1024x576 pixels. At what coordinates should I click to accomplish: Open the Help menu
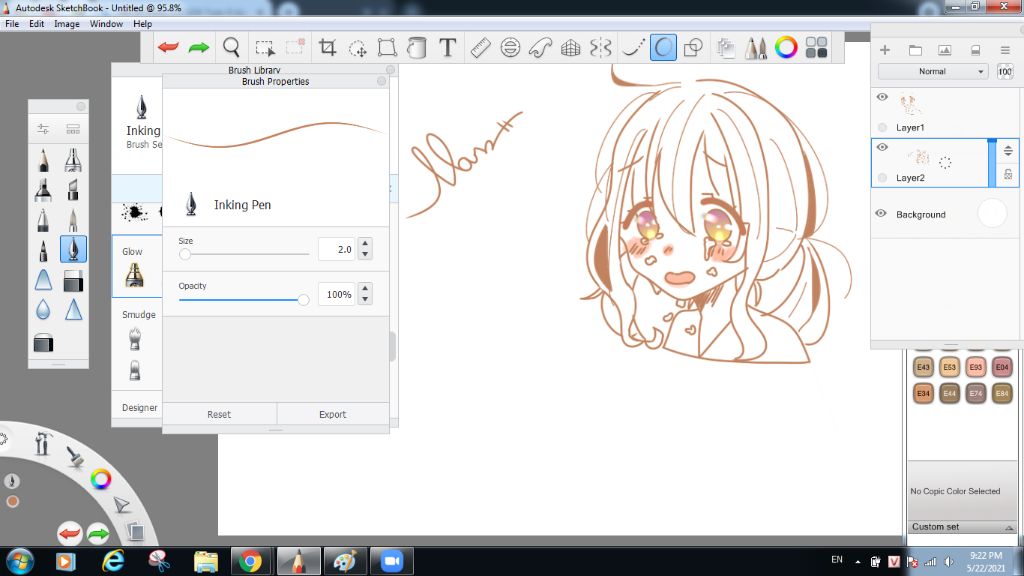tap(142, 24)
